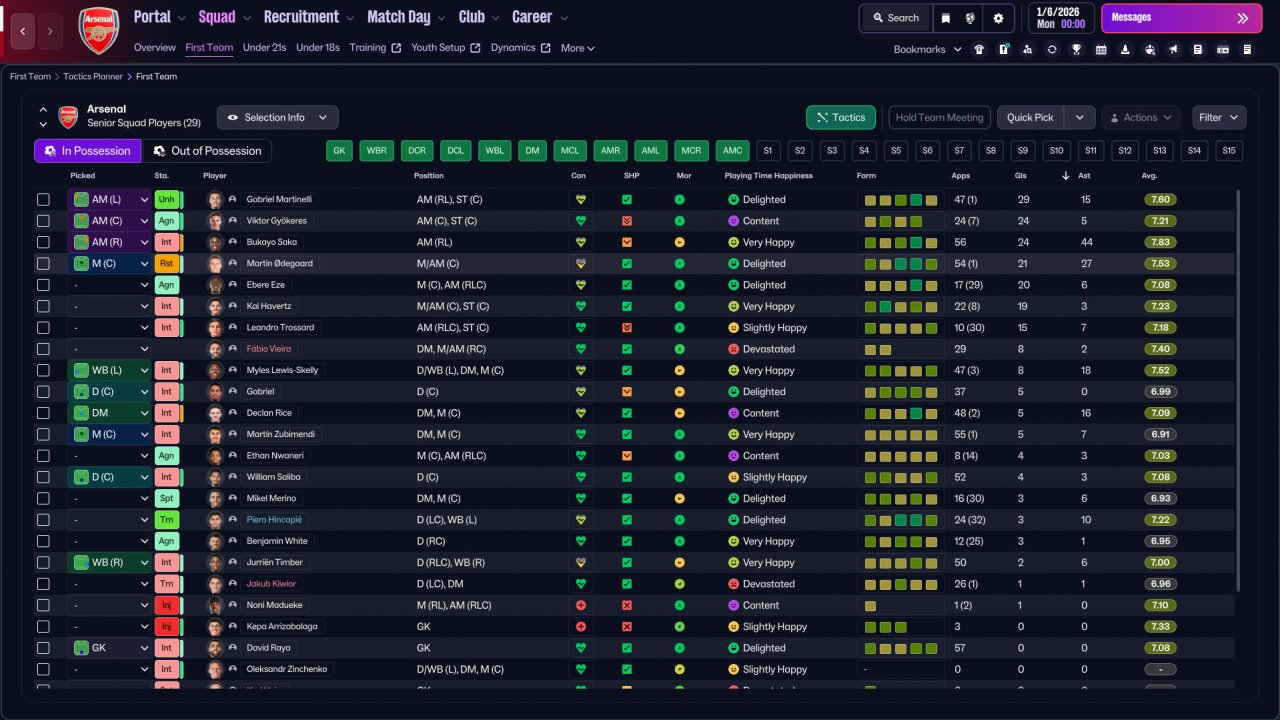This screenshot has height=720, width=1280.
Task: Tick the checkbox for Declan Rice
Action: click(x=43, y=413)
